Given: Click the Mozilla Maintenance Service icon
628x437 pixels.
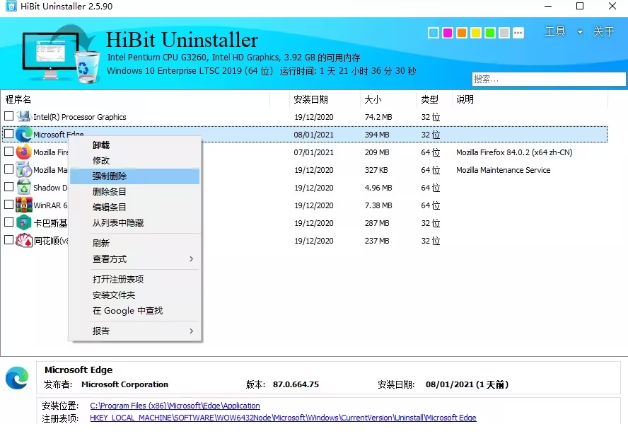Looking at the screenshot, I should click(x=24, y=170).
